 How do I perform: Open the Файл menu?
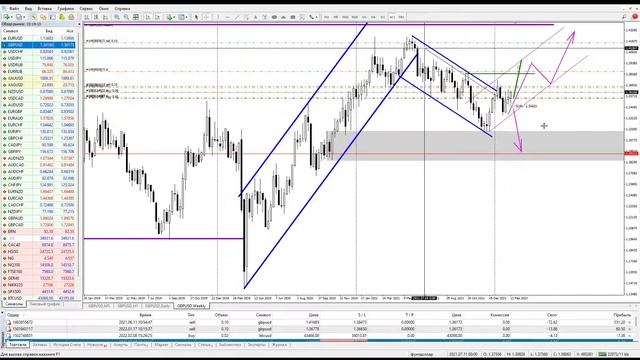click(14, 9)
